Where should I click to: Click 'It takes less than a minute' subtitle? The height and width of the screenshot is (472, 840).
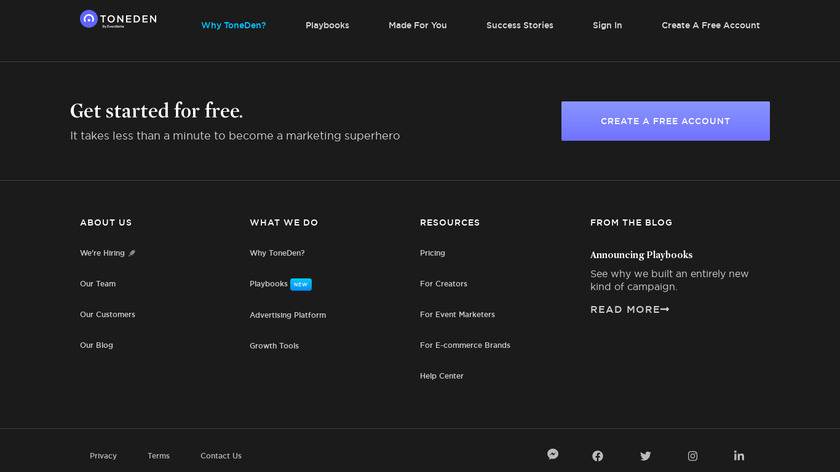(x=235, y=136)
